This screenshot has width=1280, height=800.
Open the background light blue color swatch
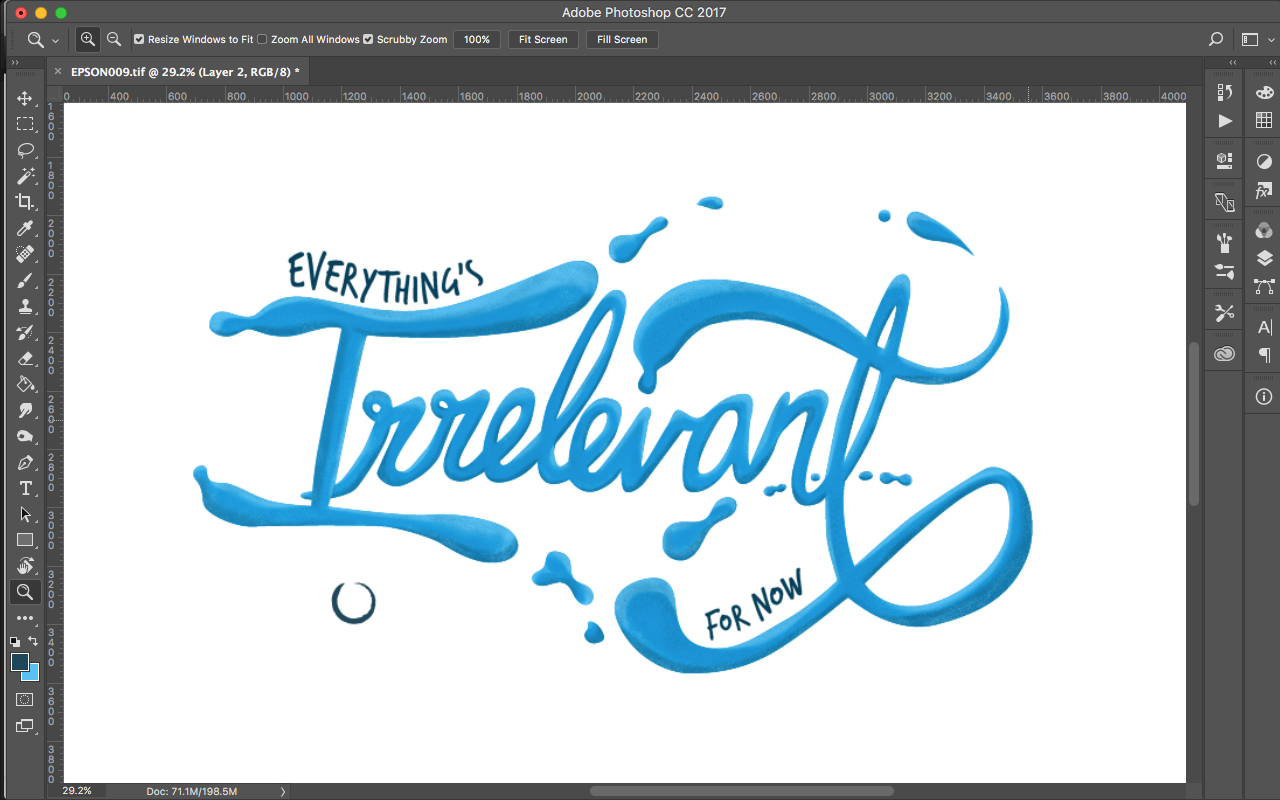33,674
